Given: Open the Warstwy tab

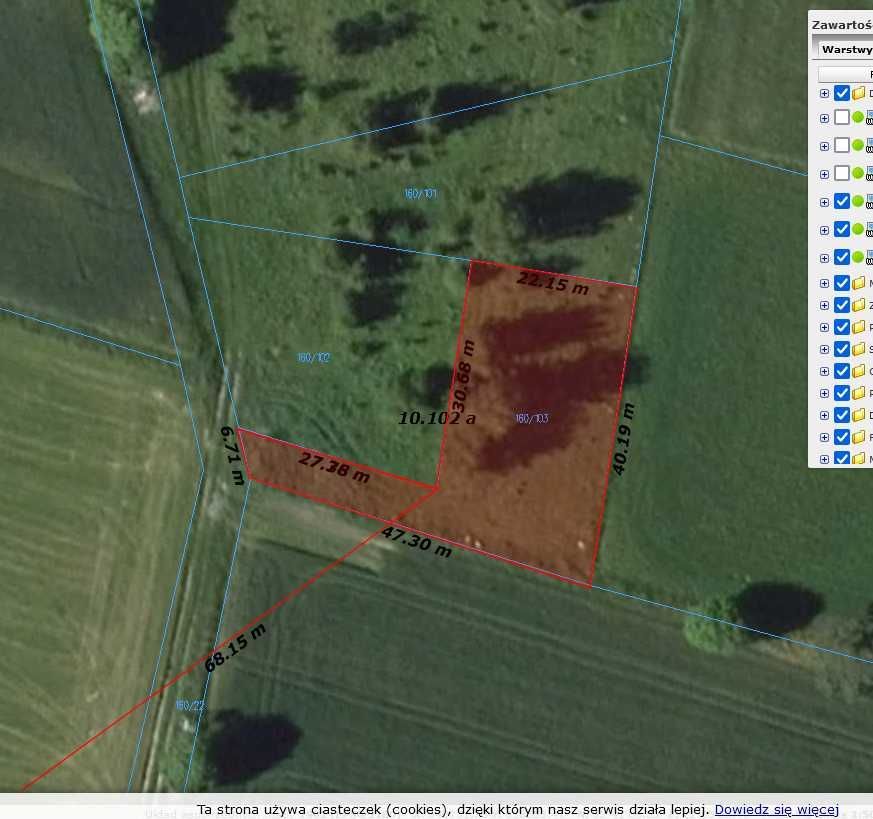Looking at the screenshot, I should pos(845,50).
